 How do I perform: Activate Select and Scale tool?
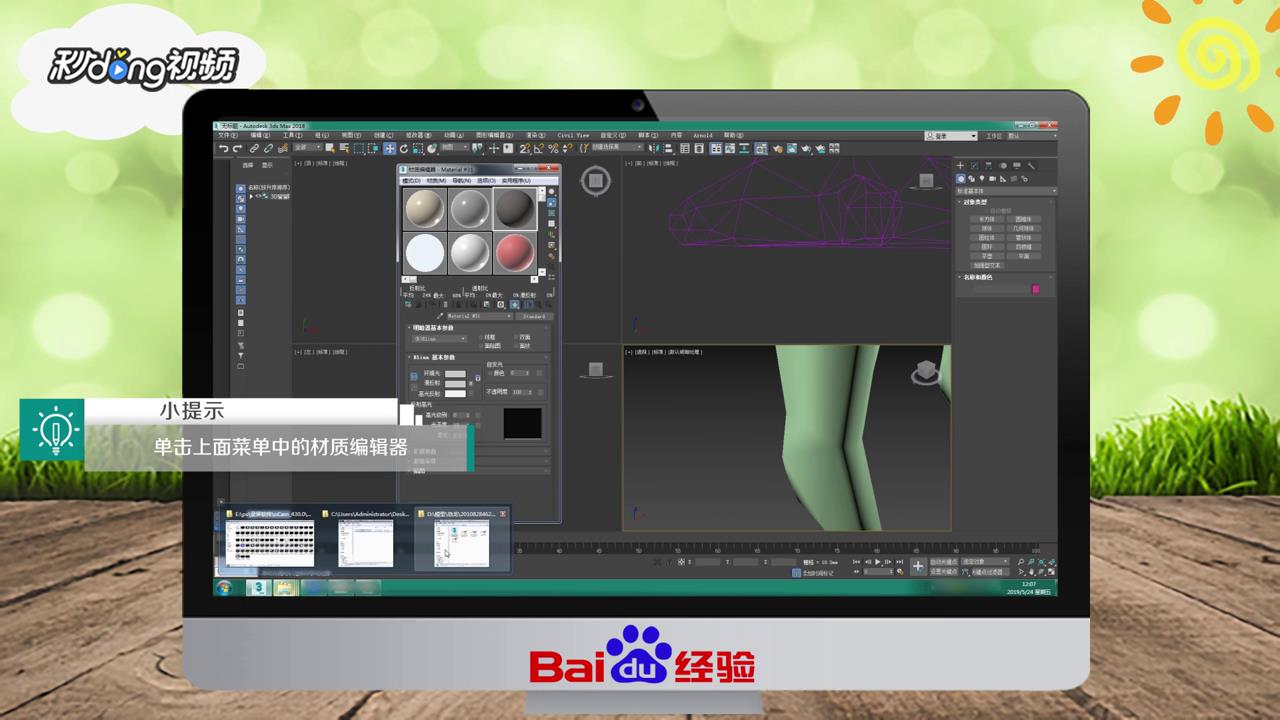(x=417, y=148)
